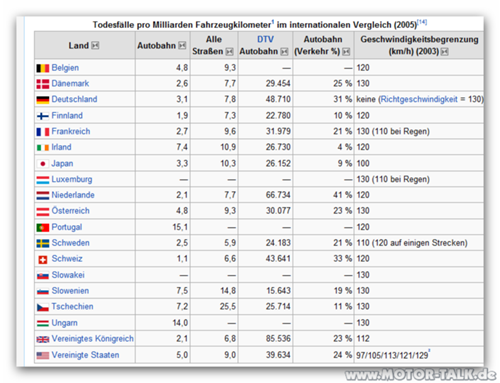Viewport: 500px width, 383px height.
Task: Open the Portugal country link
Action: point(67,227)
